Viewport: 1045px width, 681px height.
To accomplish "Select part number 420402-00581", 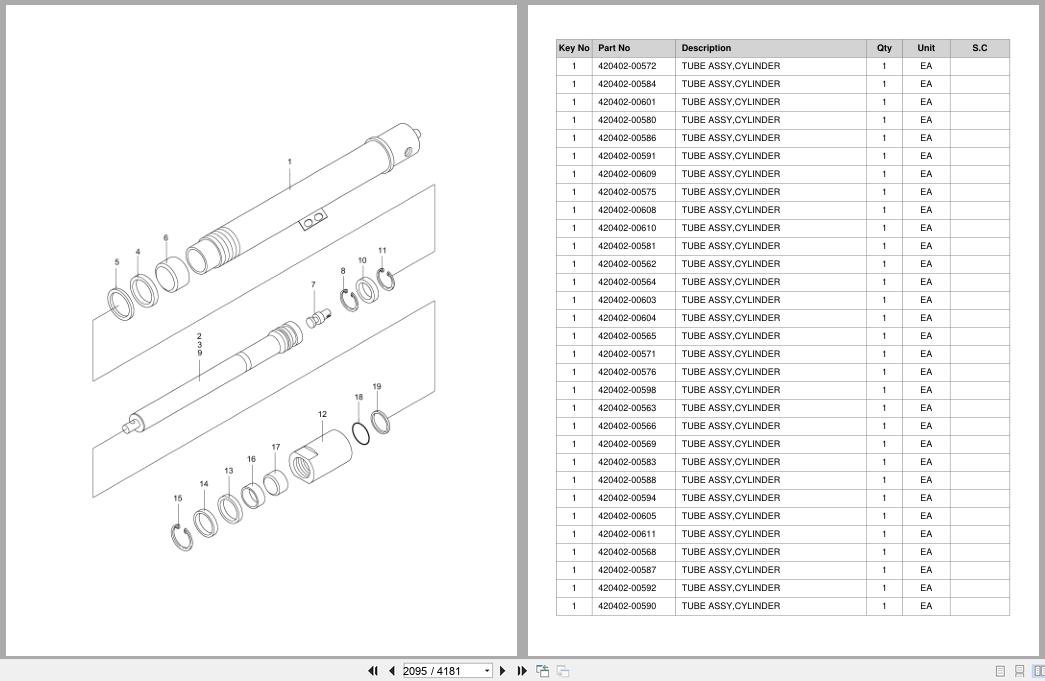I will pos(626,246).
